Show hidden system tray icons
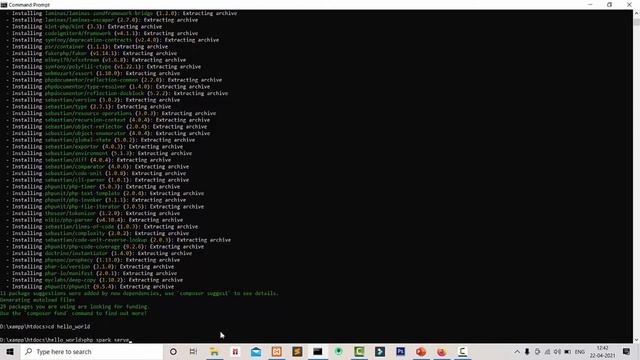This screenshot has width=640, height=360. (x=517, y=351)
